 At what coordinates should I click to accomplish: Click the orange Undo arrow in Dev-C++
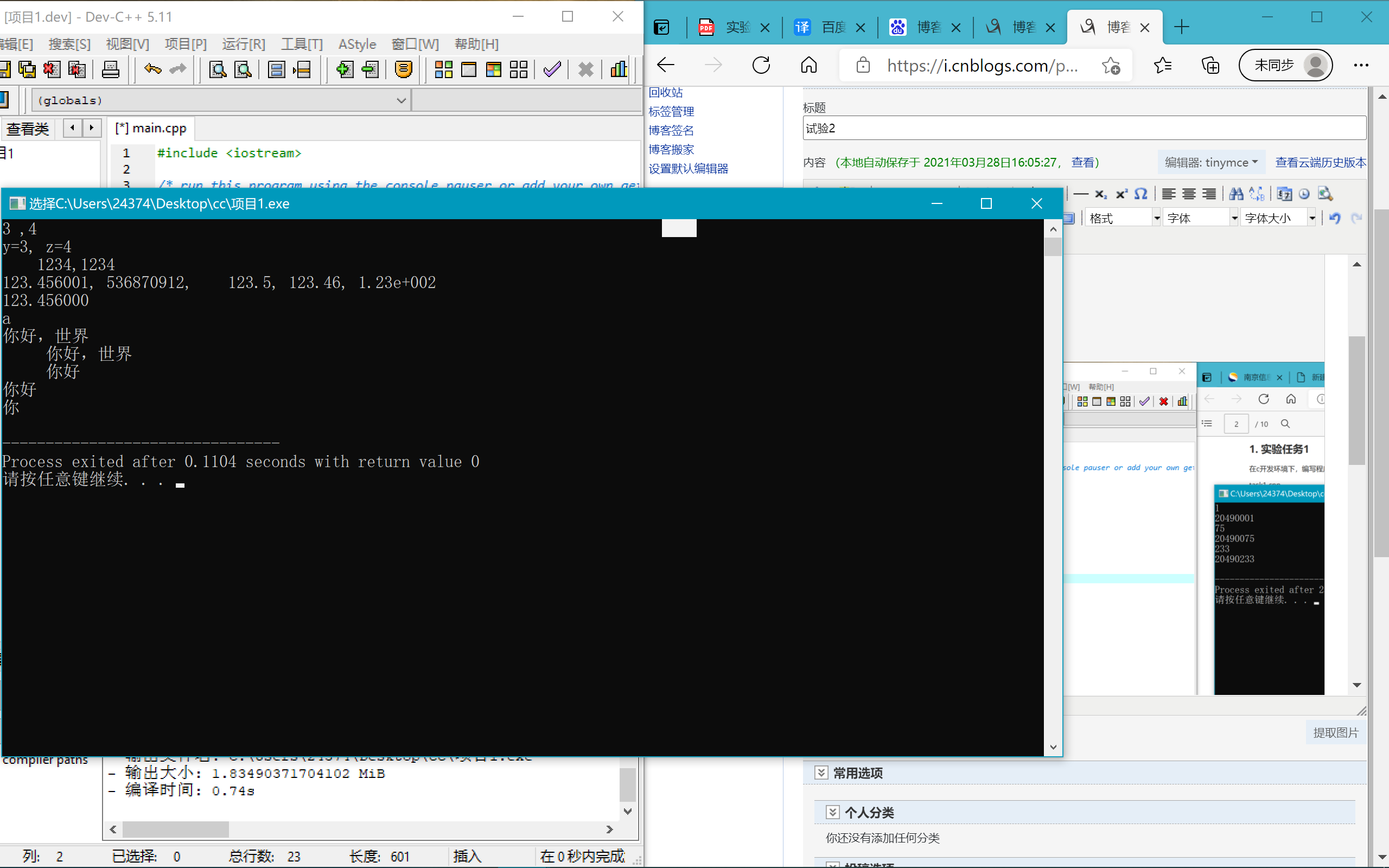click(152, 69)
